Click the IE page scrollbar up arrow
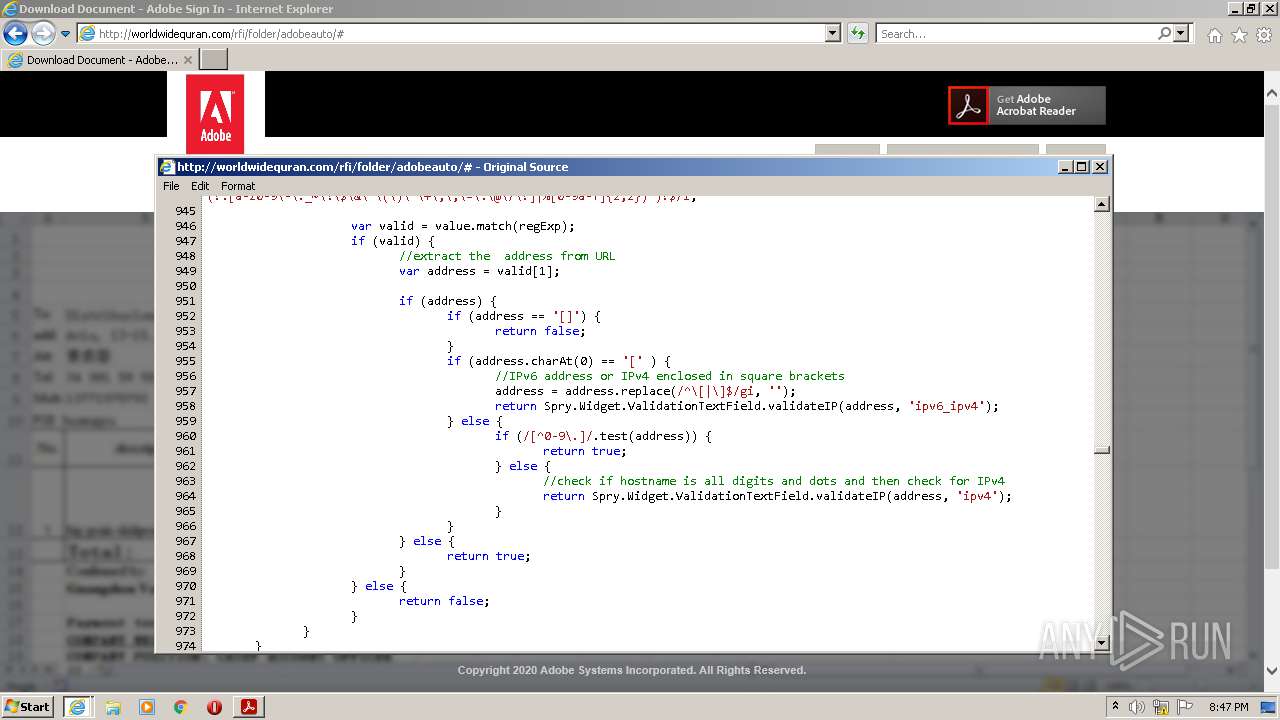1280x720 pixels. coord(1272,94)
